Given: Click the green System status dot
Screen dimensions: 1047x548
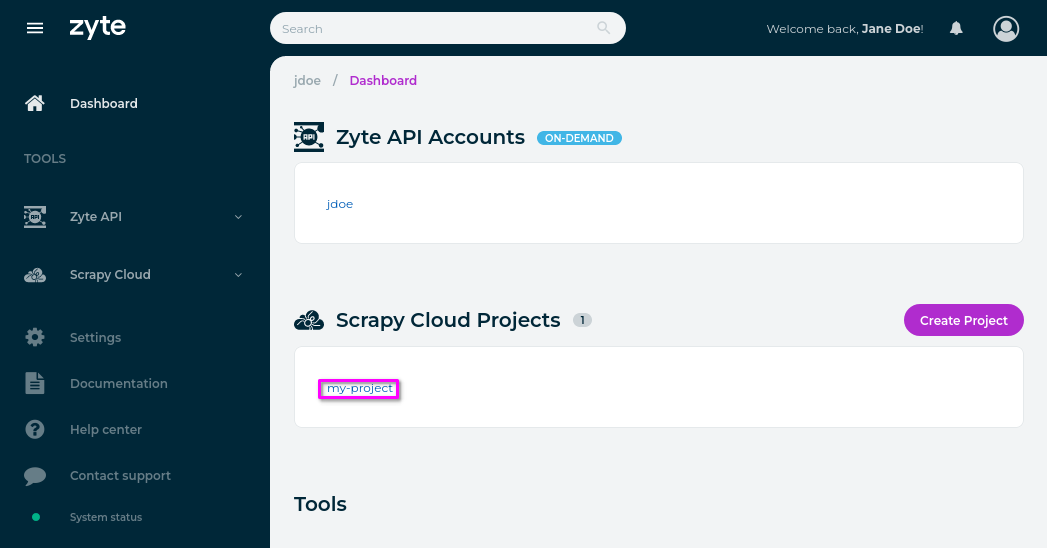Looking at the screenshot, I should click(36, 517).
